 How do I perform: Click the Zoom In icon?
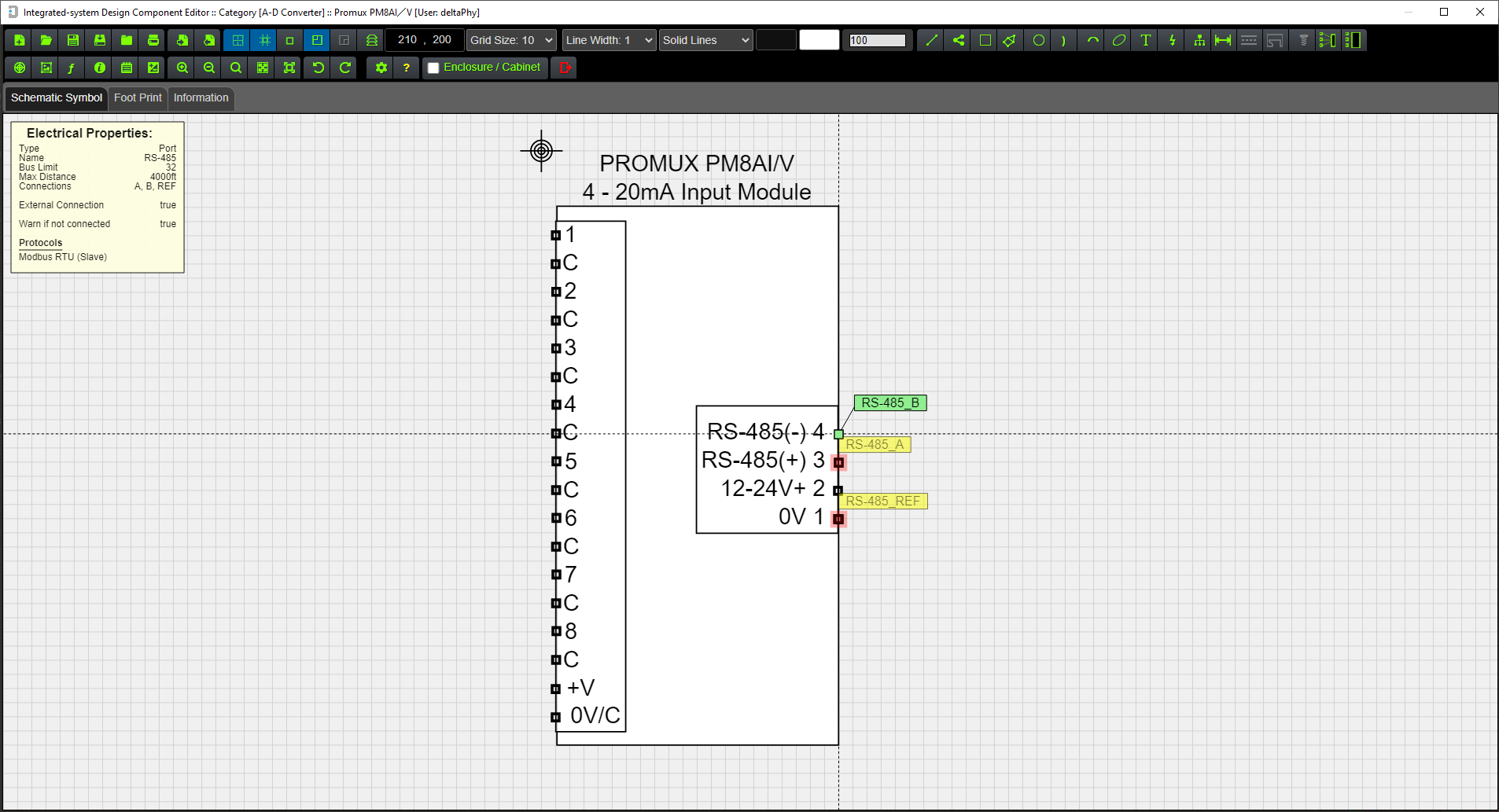[x=181, y=68]
